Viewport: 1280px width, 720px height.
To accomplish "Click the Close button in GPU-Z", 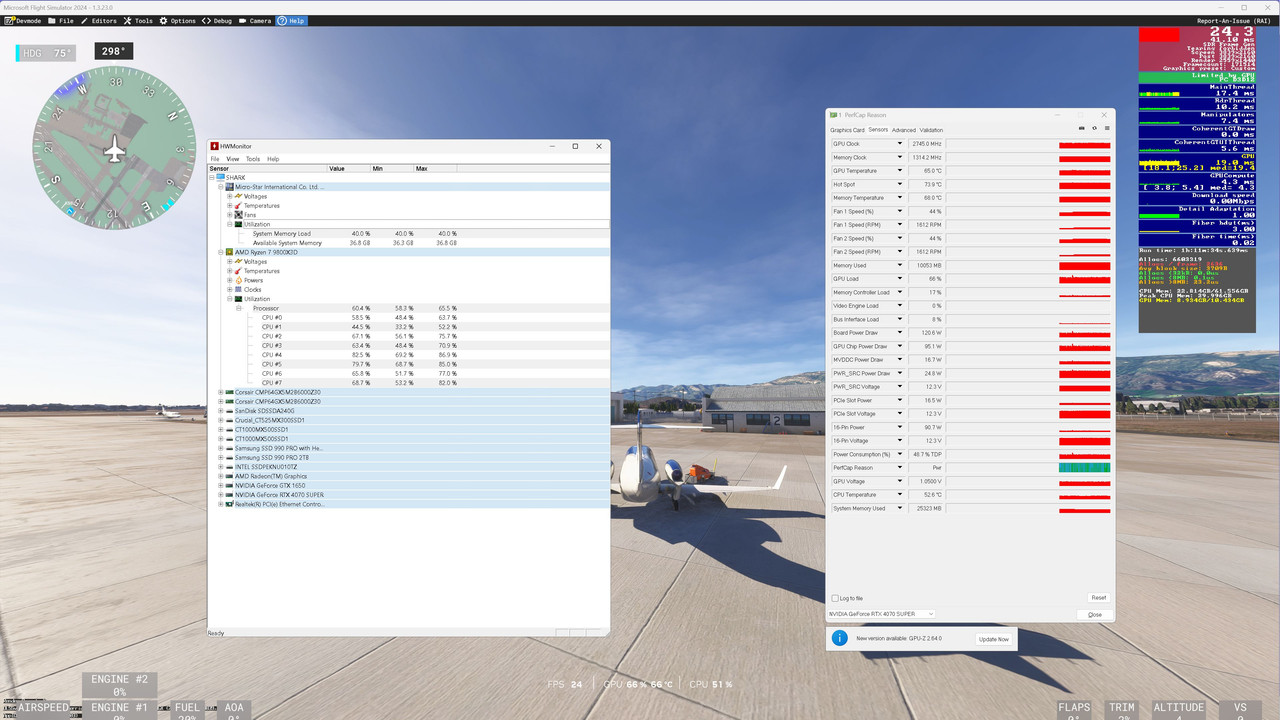I will (1095, 614).
